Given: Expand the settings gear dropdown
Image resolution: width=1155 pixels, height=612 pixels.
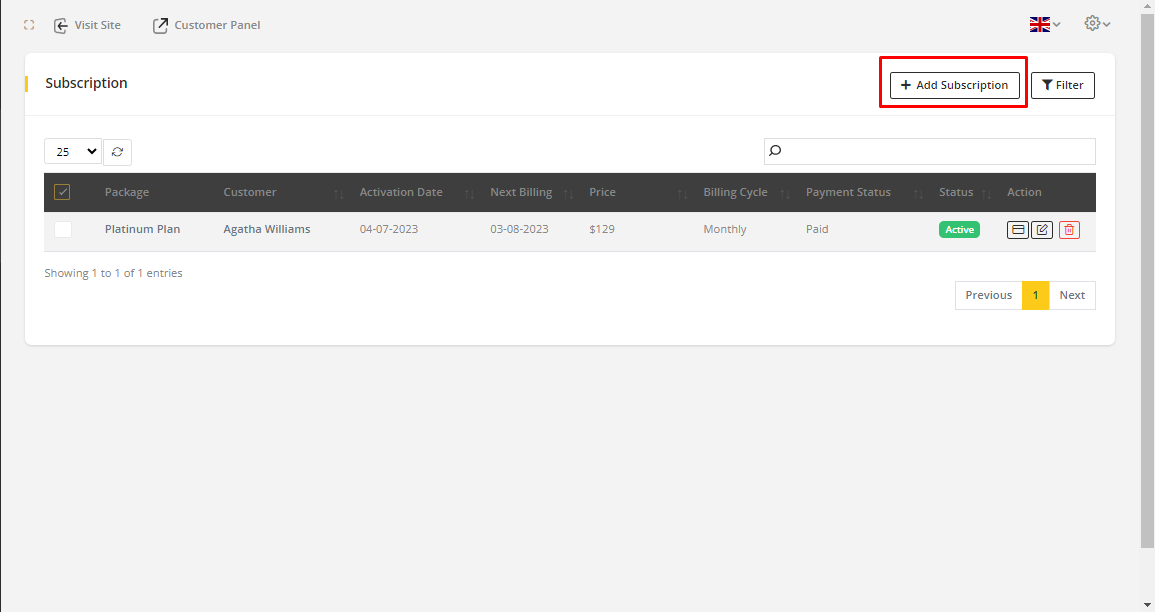Looking at the screenshot, I should pyautogui.click(x=1097, y=24).
